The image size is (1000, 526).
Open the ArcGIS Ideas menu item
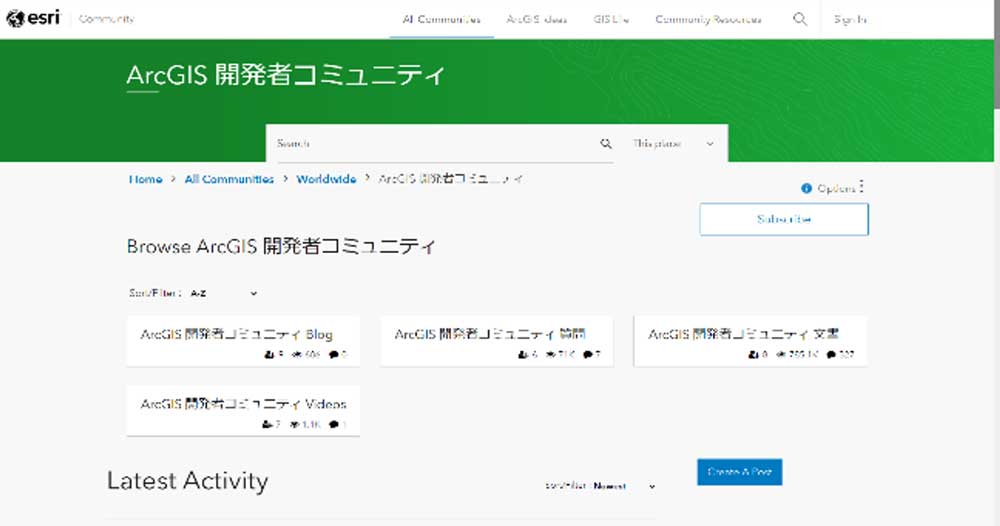pos(538,20)
